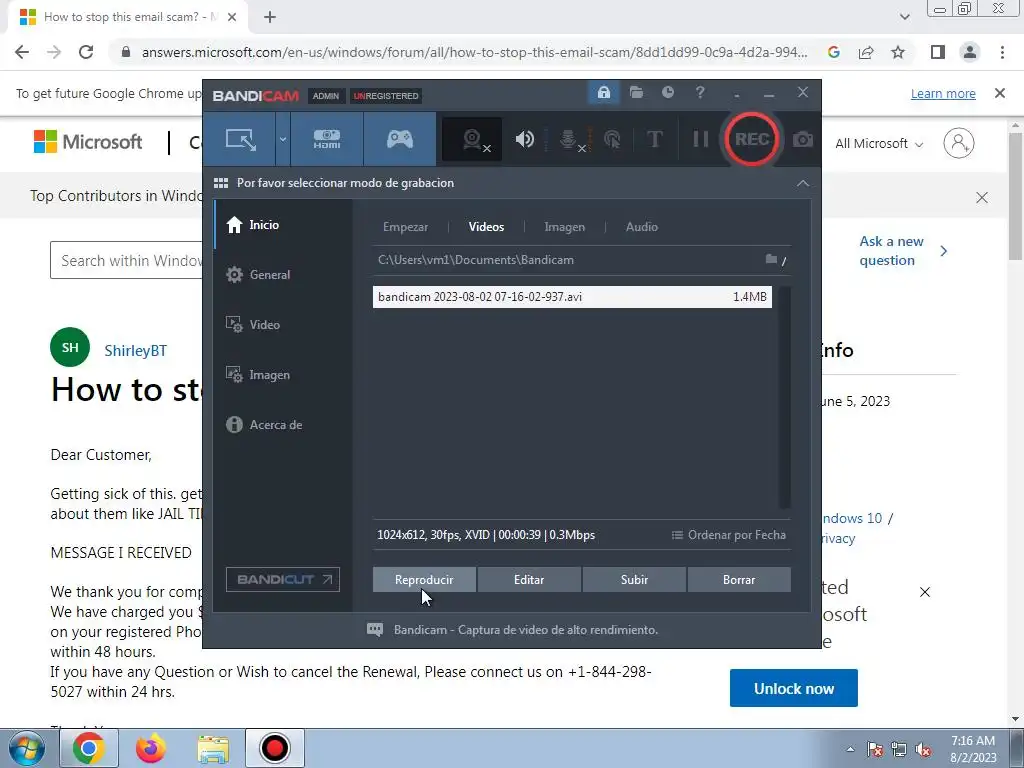The width and height of the screenshot is (1024, 768).
Task: Open Bandicam help question mark icon
Action: [700, 93]
